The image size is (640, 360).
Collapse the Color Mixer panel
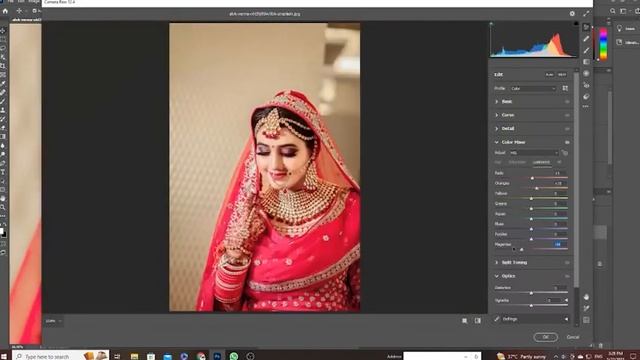coord(497,142)
